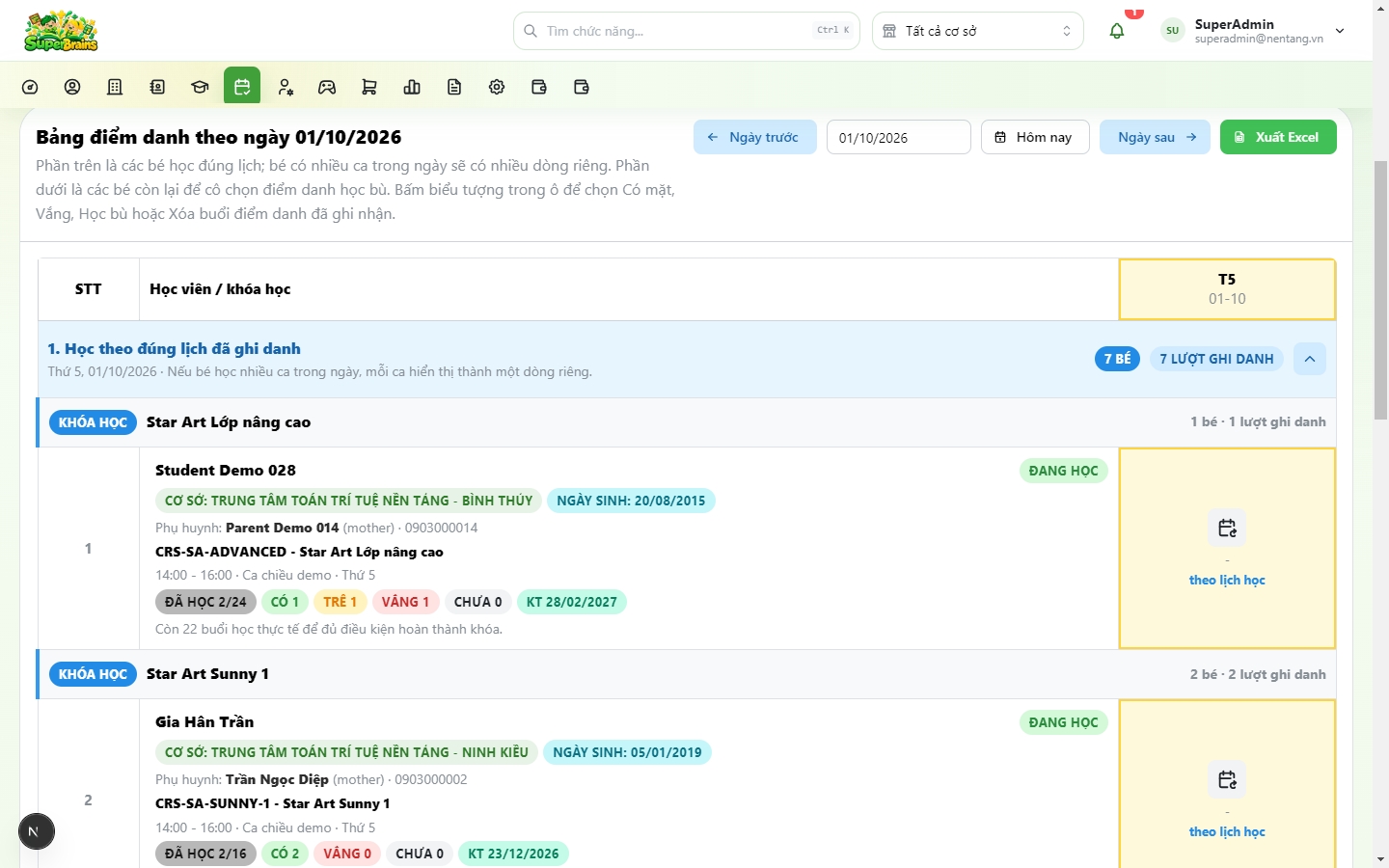Click the "Star Art Lớp nâng cao" course heading
Image resolution: width=1389 pixels, height=868 pixels.
point(229,422)
